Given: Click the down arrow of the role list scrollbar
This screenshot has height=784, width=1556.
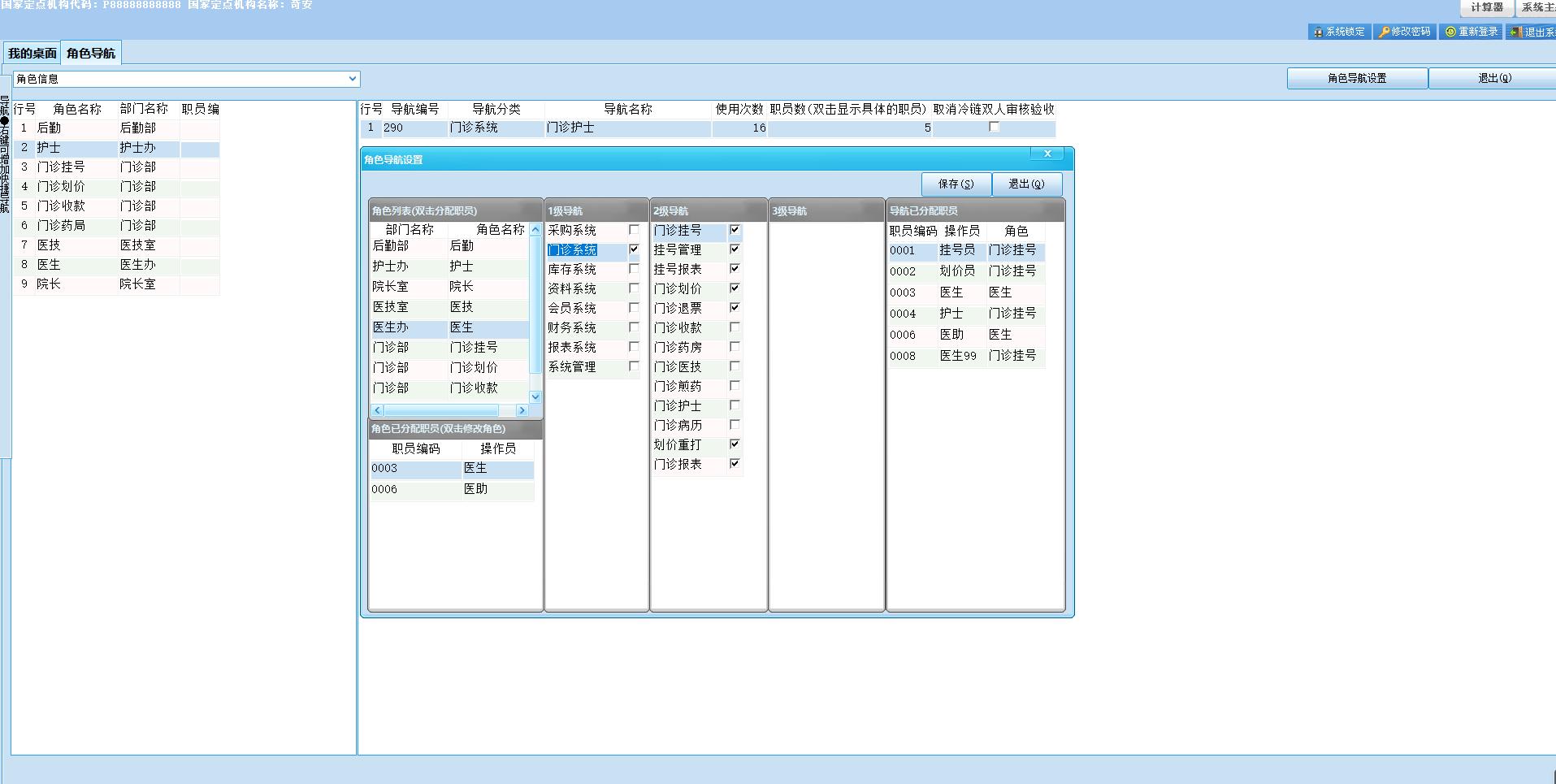Looking at the screenshot, I should click(x=535, y=396).
